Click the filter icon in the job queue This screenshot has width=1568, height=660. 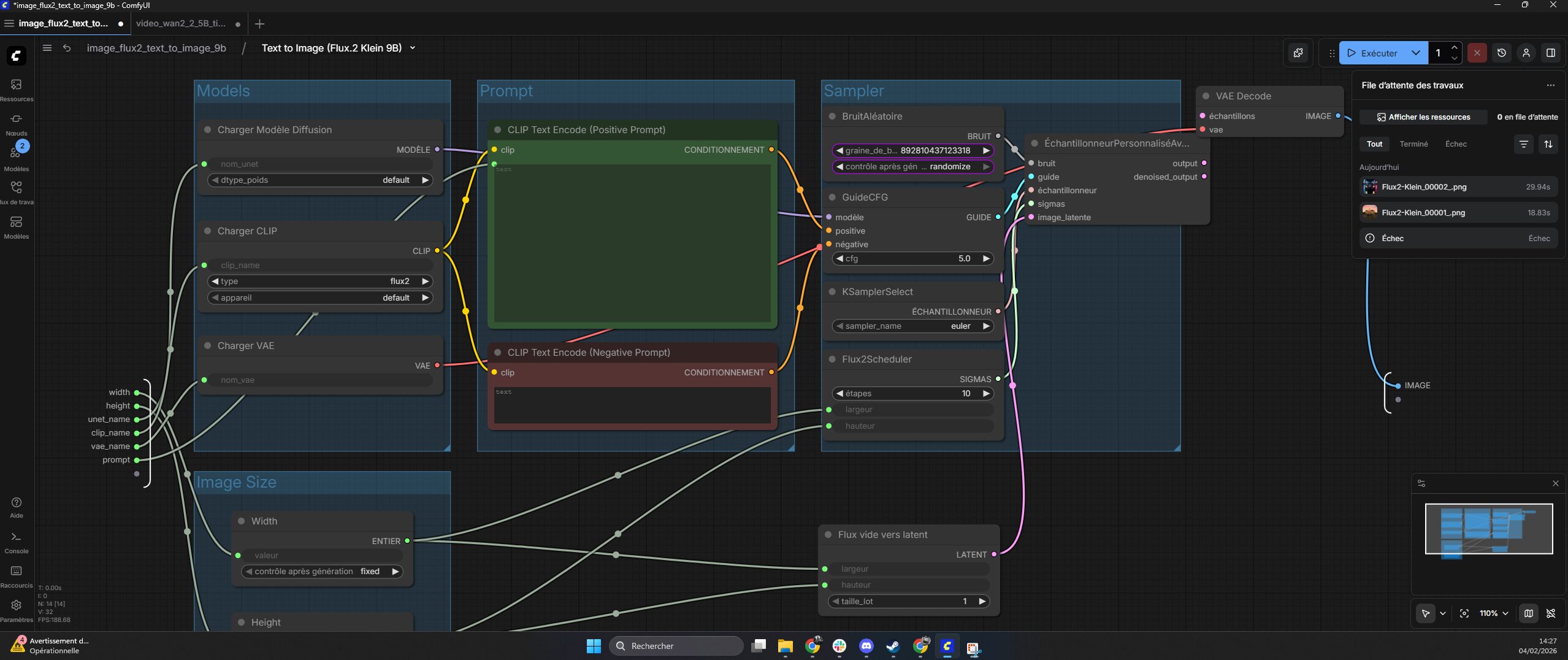(x=1523, y=144)
